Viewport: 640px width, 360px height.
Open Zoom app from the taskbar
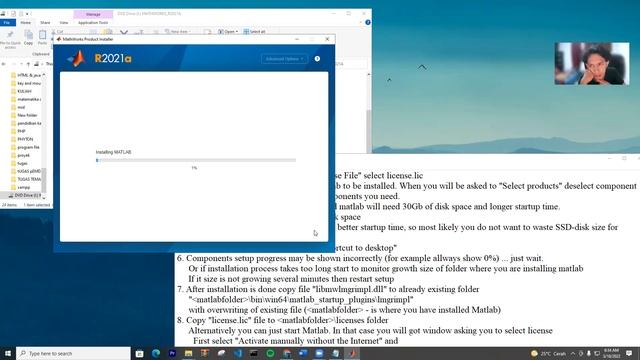tap(319, 353)
